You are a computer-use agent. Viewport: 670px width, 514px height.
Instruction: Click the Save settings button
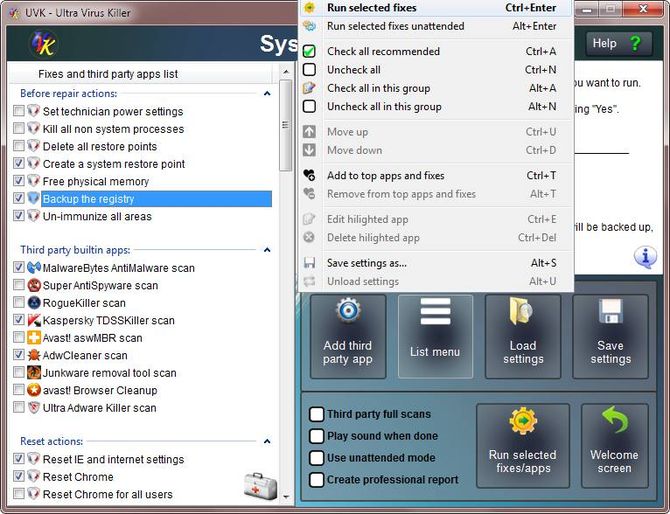610,336
